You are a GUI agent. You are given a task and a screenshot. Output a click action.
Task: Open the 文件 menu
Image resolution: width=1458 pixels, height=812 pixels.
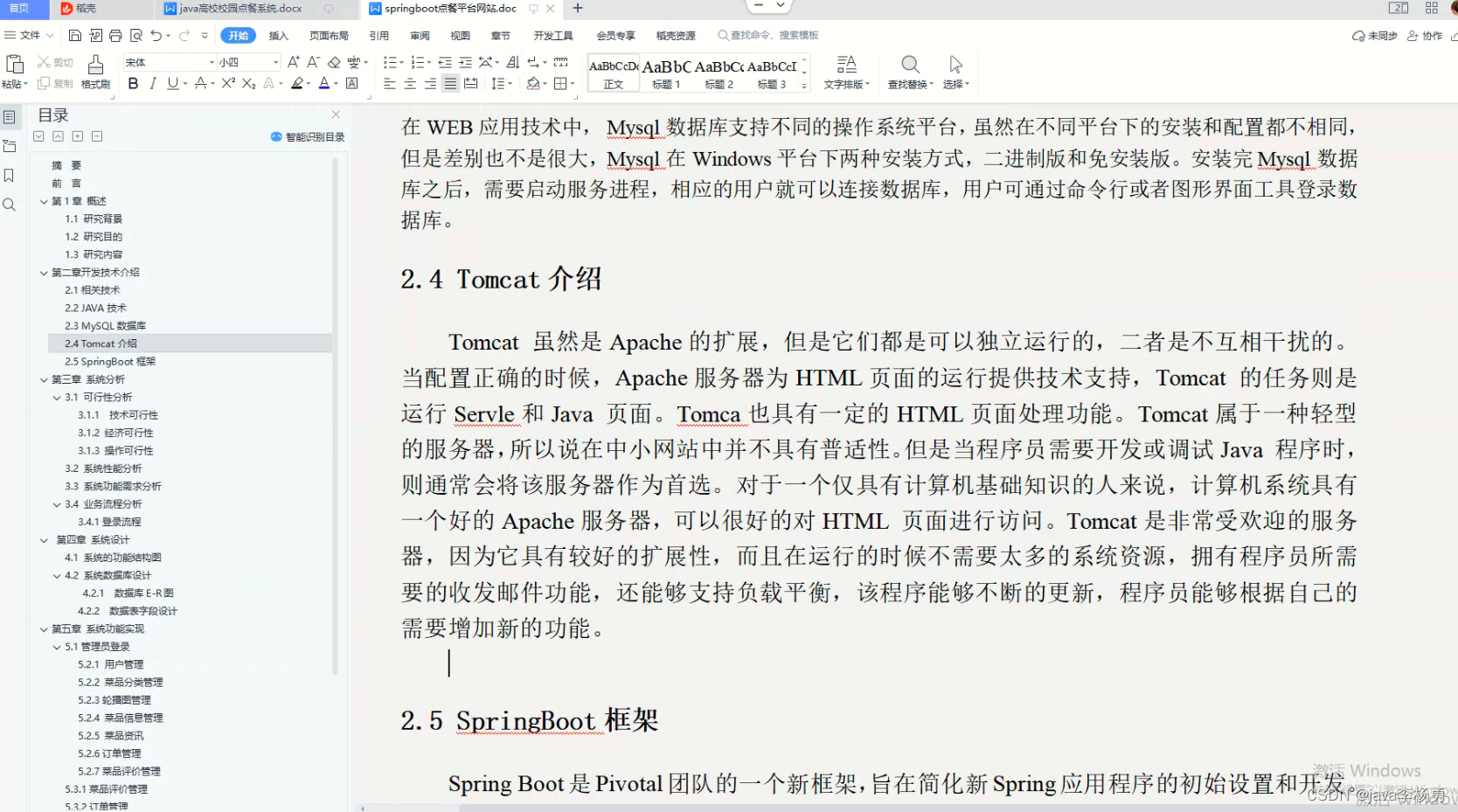tap(29, 35)
